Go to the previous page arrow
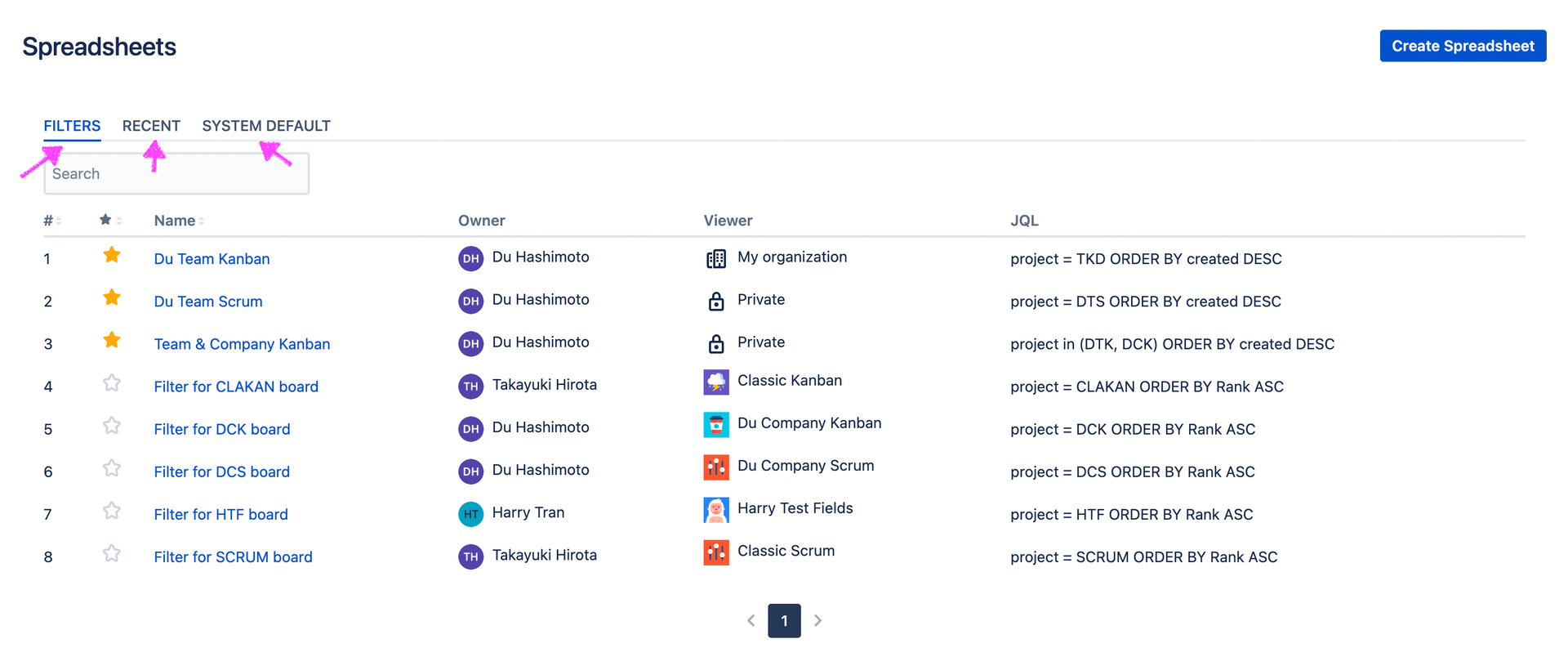This screenshot has height=657, width=1568. (751, 621)
